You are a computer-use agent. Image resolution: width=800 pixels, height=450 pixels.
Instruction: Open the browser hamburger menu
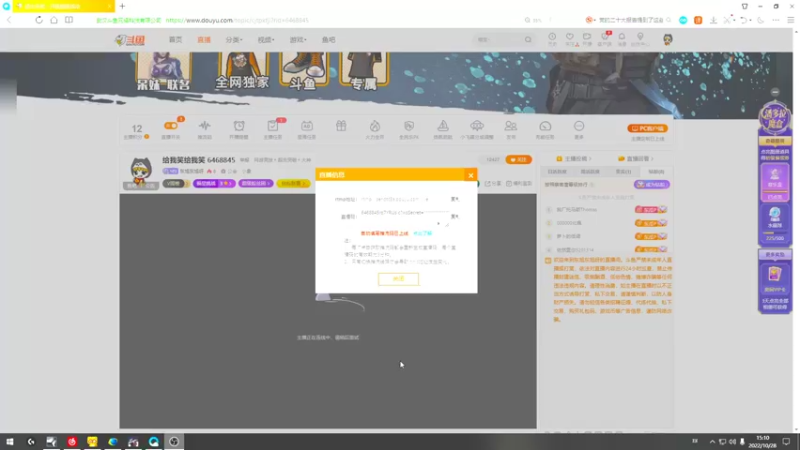790,20
